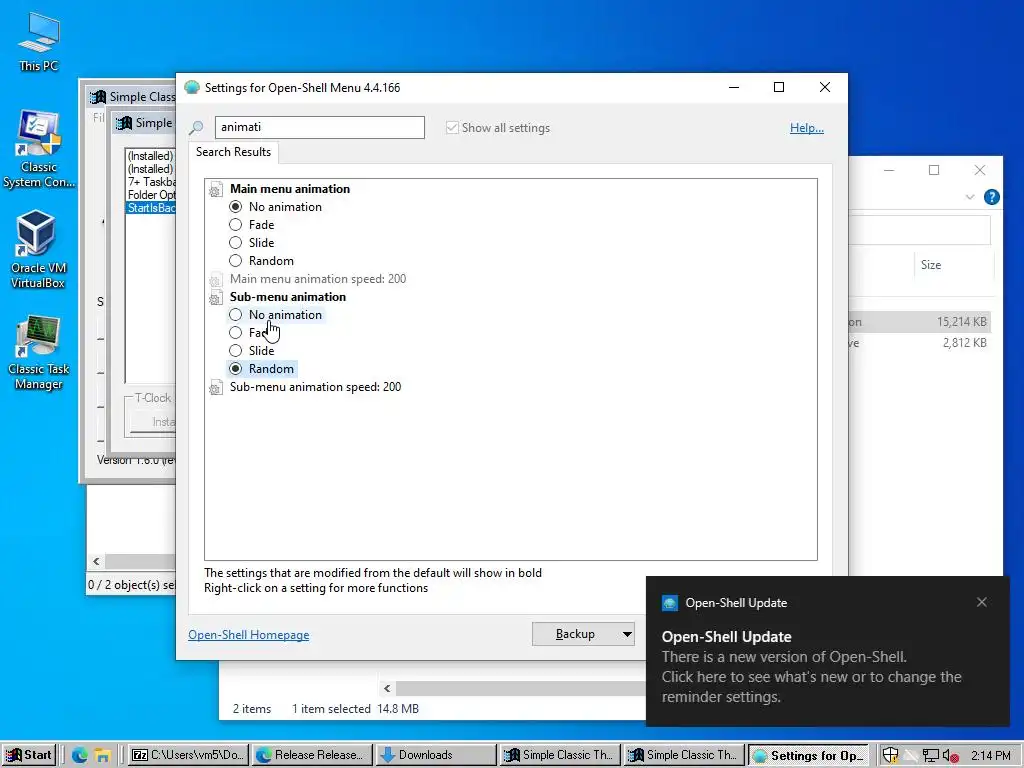This screenshot has width=1024, height=768.
Task: Dismiss the Open-Shell Update notification
Action: coord(982,602)
